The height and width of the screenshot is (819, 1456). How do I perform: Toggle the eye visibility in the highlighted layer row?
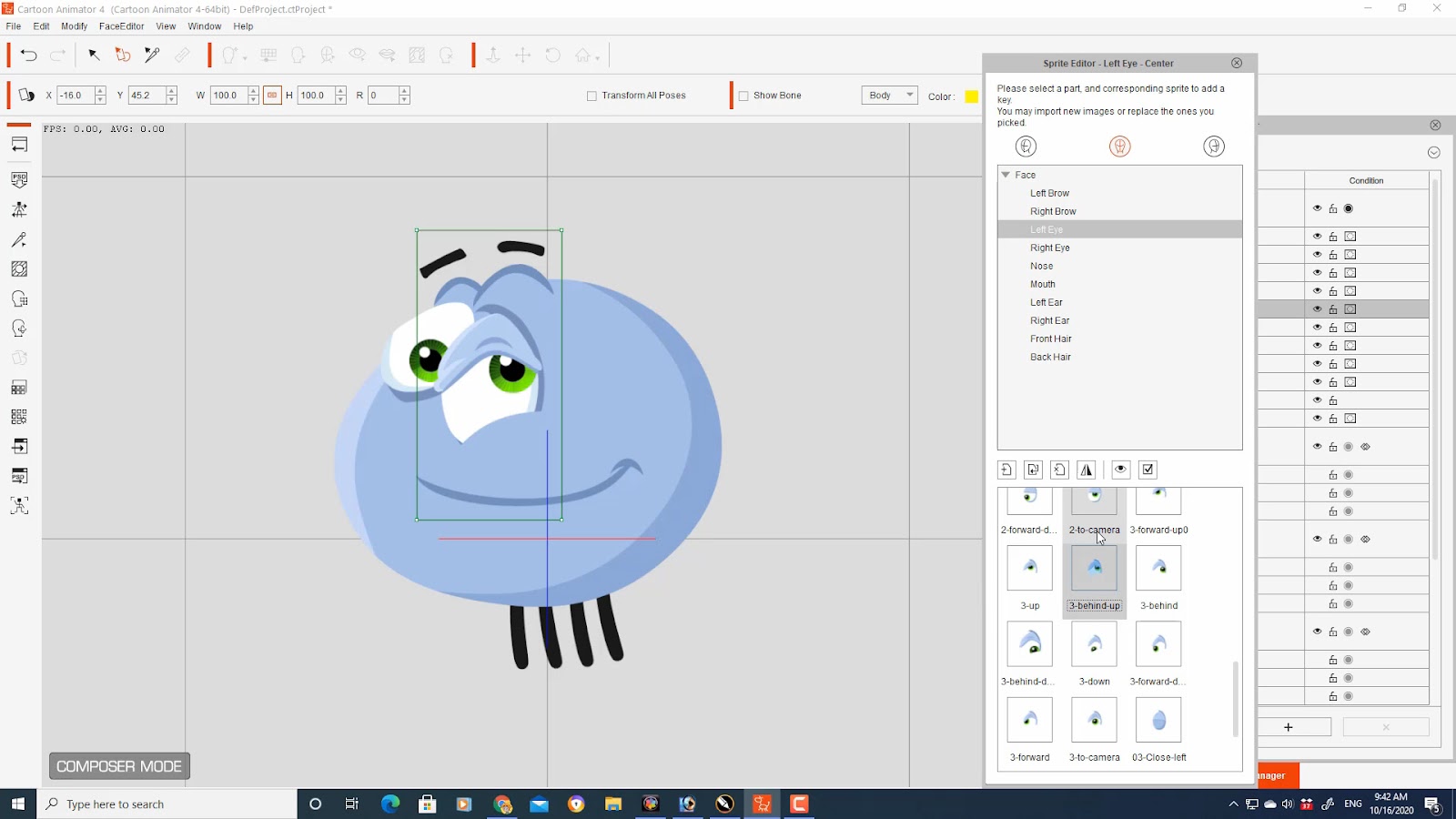pos(1317,309)
